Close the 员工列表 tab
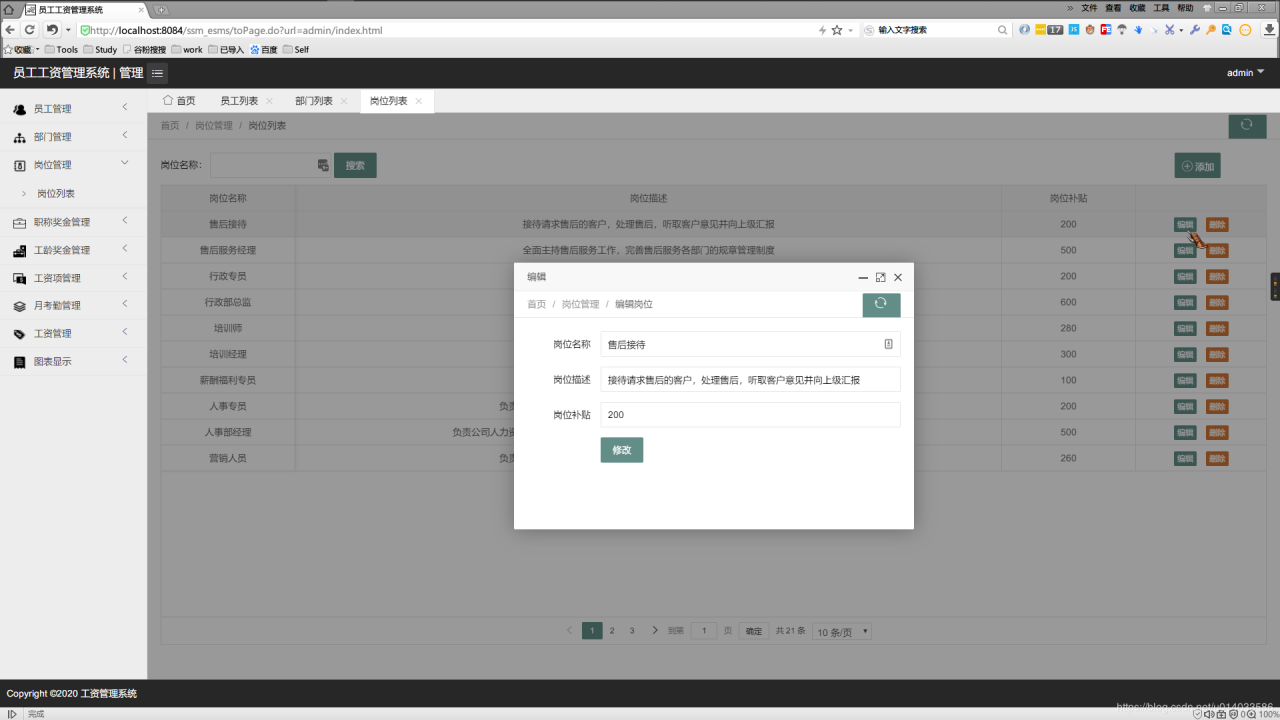The image size is (1280, 720). (269, 101)
